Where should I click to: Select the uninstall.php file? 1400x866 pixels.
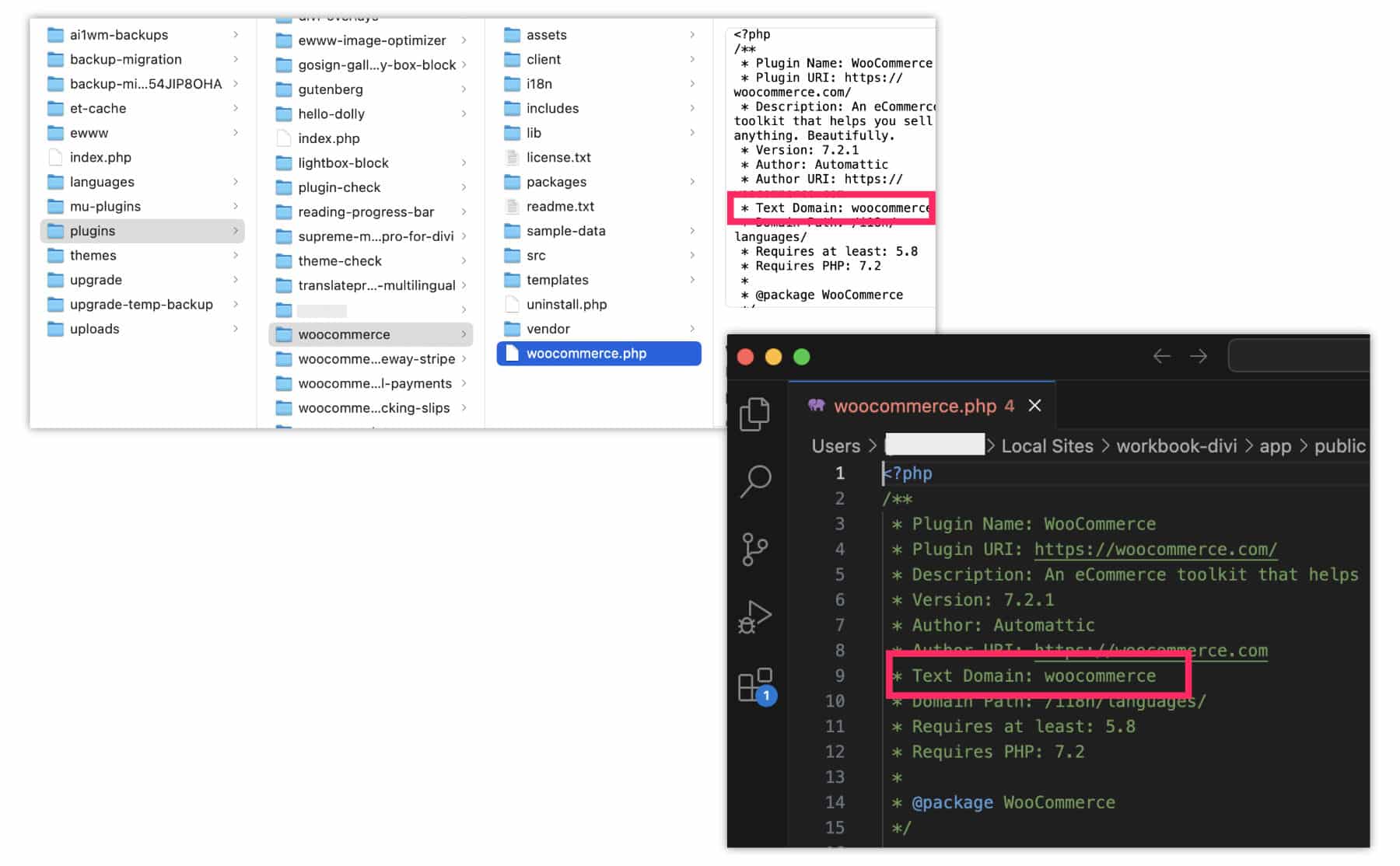[x=599, y=304]
